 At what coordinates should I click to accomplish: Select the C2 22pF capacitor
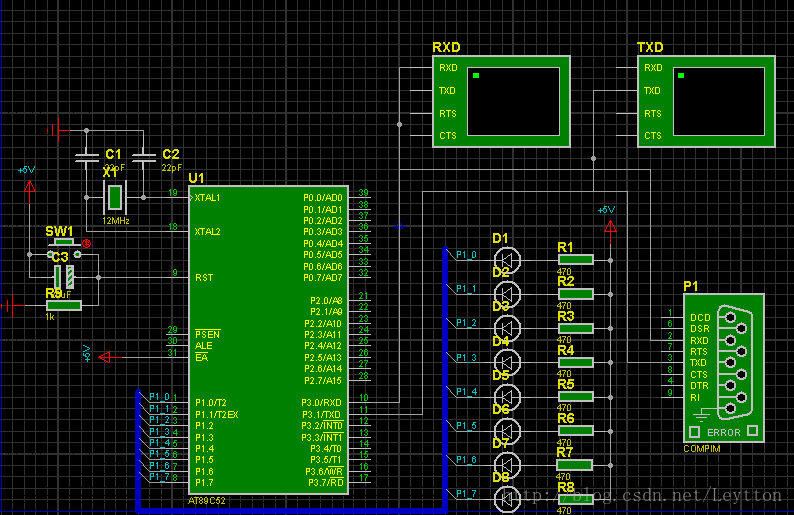(x=145, y=157)
